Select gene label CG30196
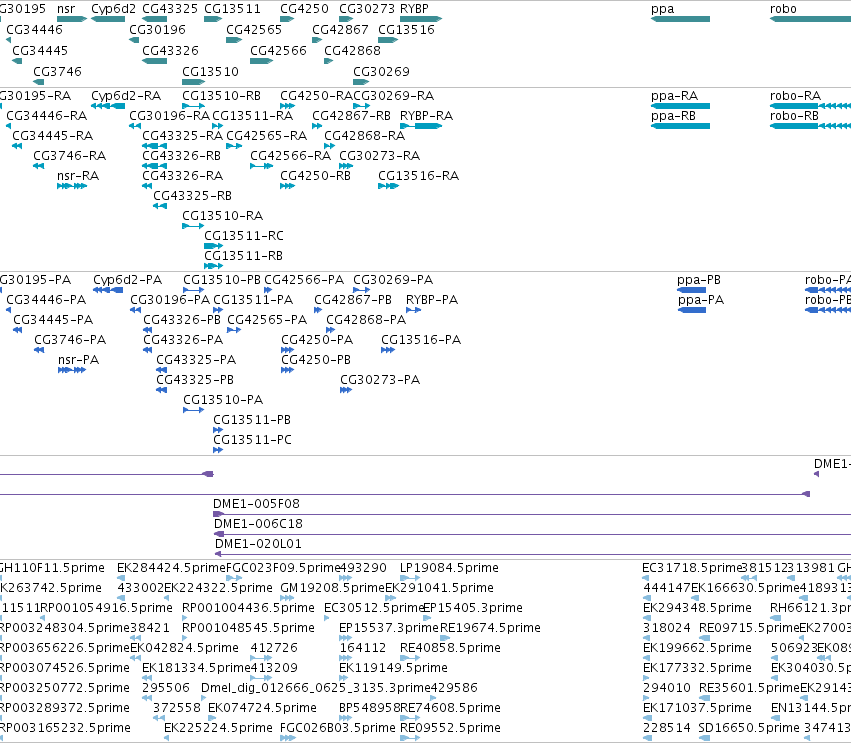Screen dimensions: 851x743 click(157, 29)
